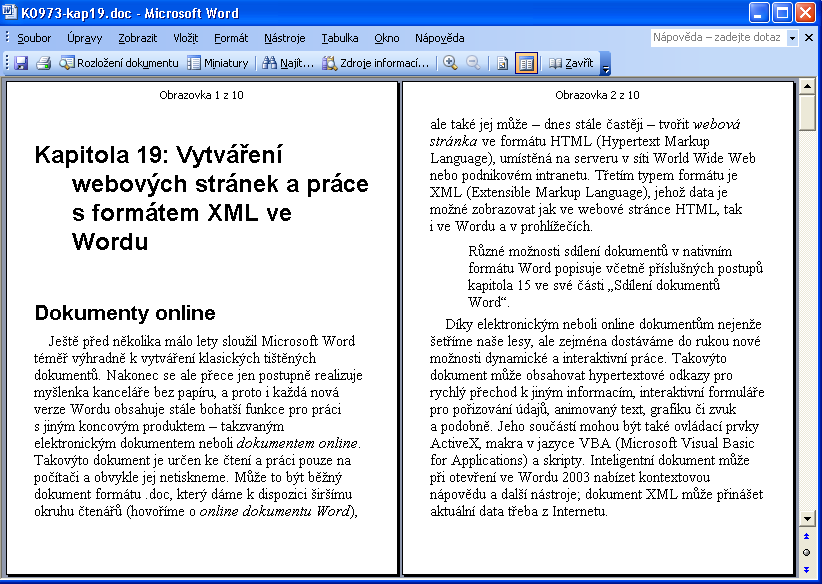Click the 'Kapitola 19: Vytváření' heading line
The width and height of the screenshot is (822, 584).
pyautogui.click(x=158, y=155)
